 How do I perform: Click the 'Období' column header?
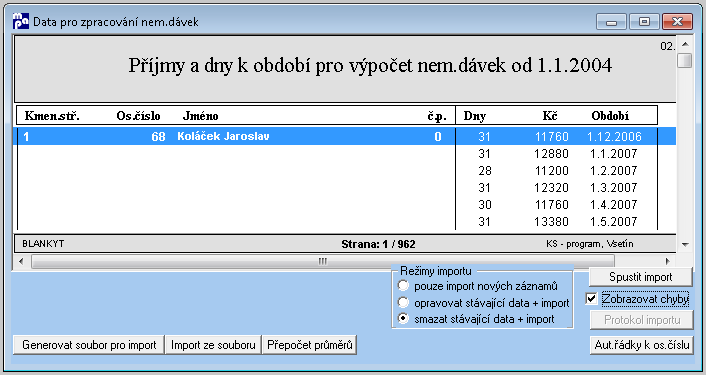pos(610,116)
